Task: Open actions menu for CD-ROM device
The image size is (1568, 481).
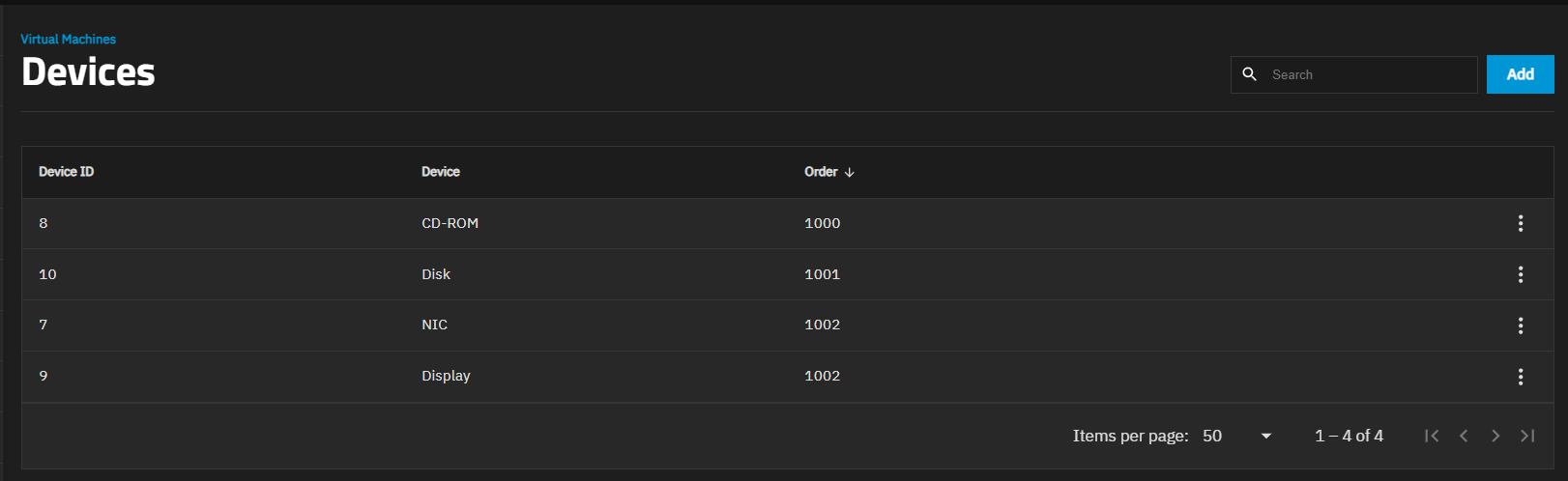Action: click(1520, 223)
